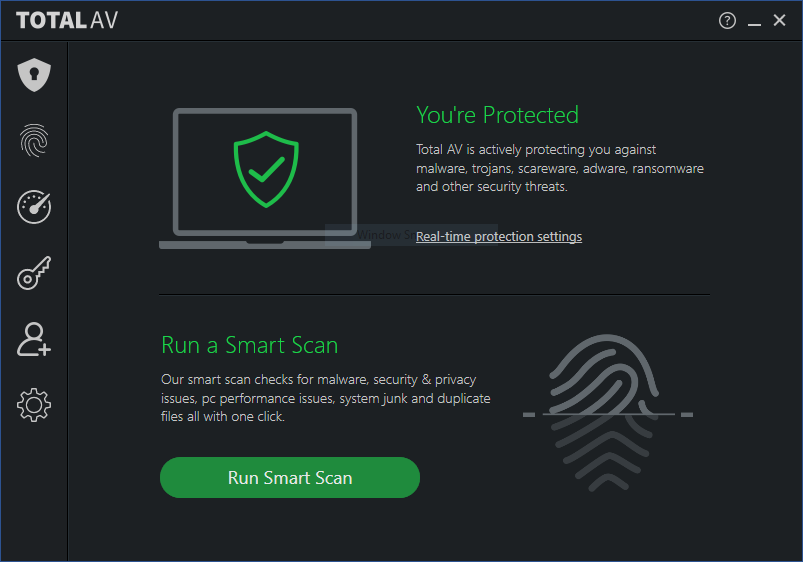Open the speedometer system tune-up section
The height and width of the screenshot is (562, 803).
(34, 207)
